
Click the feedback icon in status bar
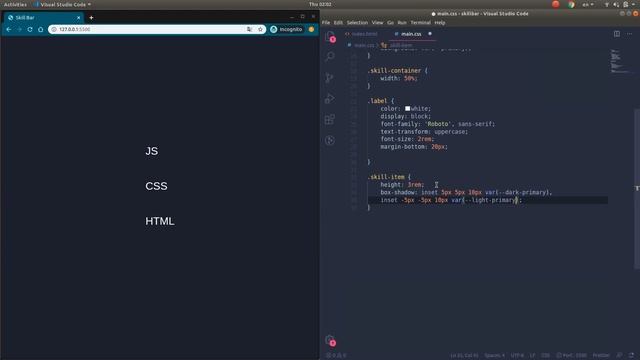pos(620,356)
